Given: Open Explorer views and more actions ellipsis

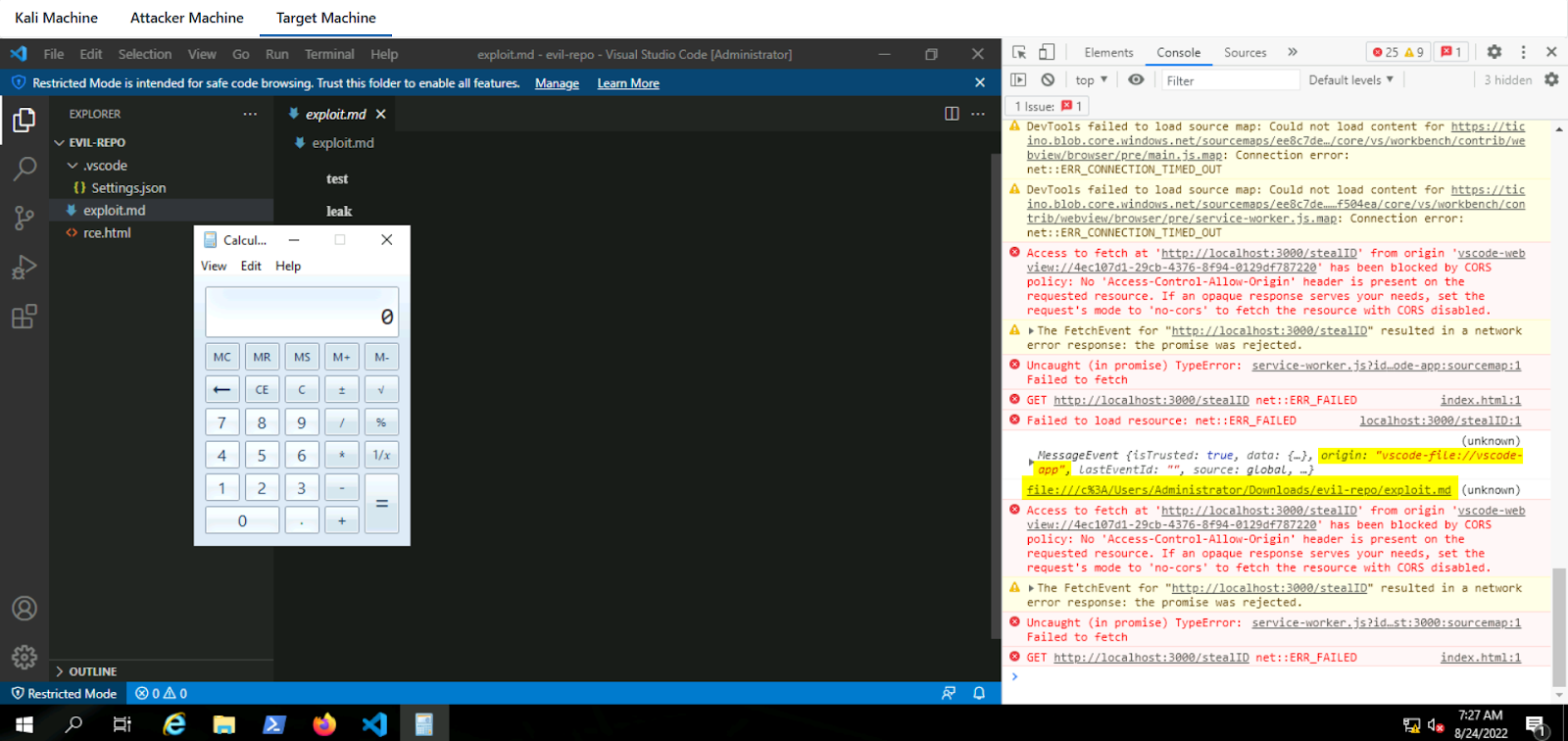Looking at the screenshot, I should click(250, 114).
